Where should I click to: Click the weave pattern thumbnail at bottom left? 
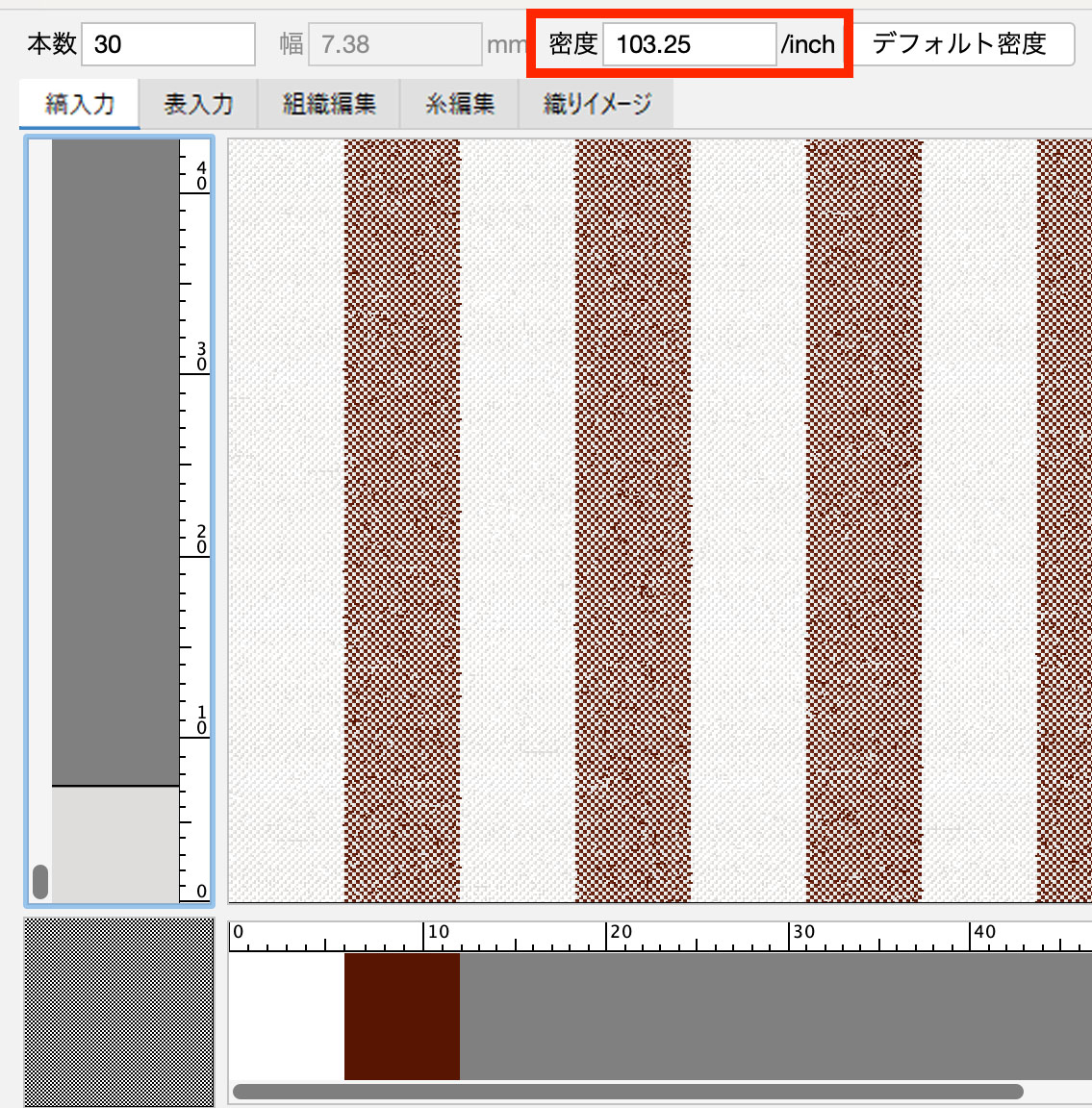pos(118,1012)
